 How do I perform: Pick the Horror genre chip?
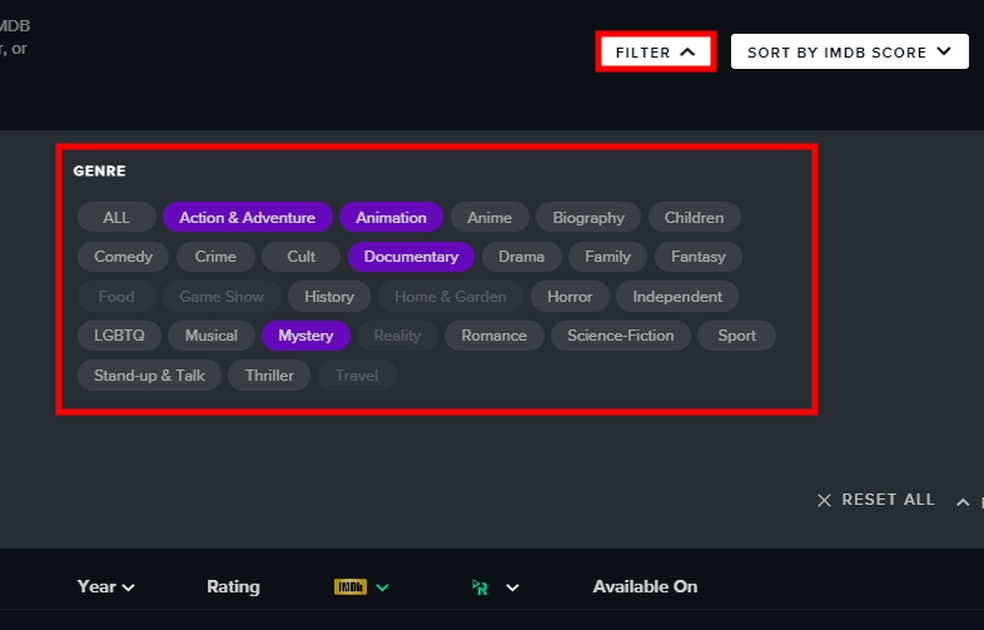point(570,296)
